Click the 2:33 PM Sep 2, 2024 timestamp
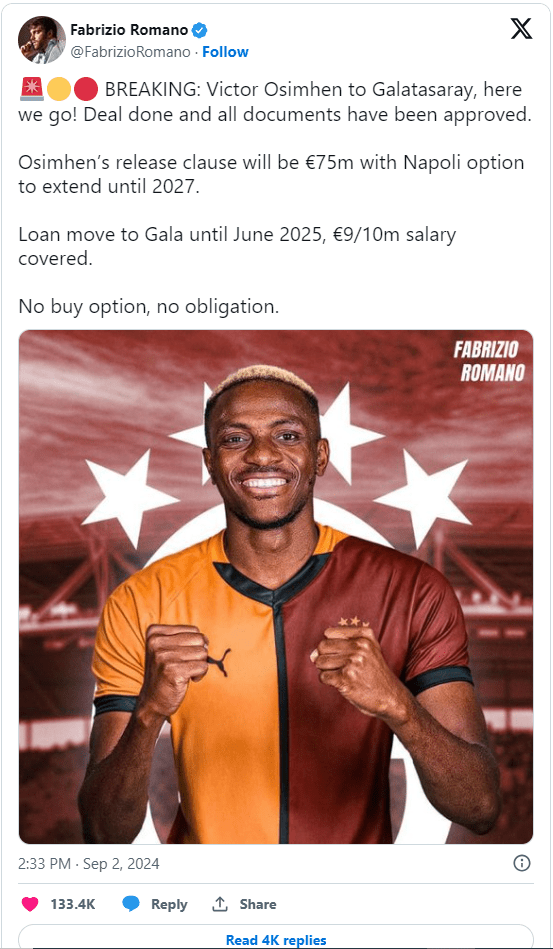The height and width of the screenshot is (949, 553). point(89,863)
